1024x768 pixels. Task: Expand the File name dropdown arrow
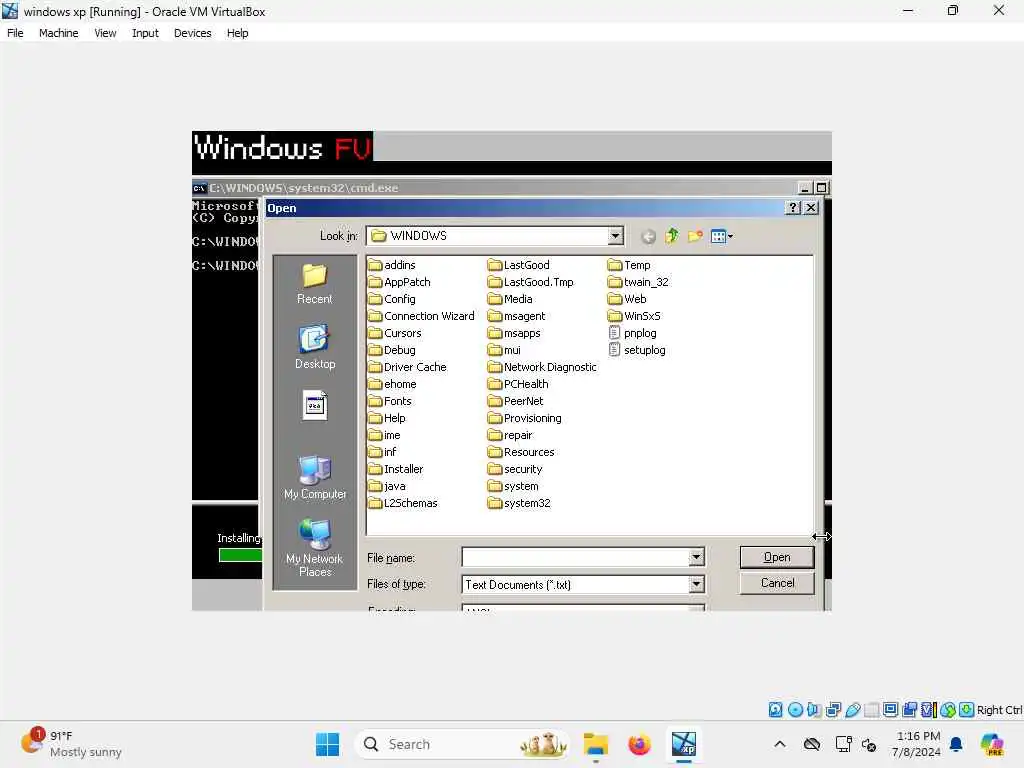696,557
